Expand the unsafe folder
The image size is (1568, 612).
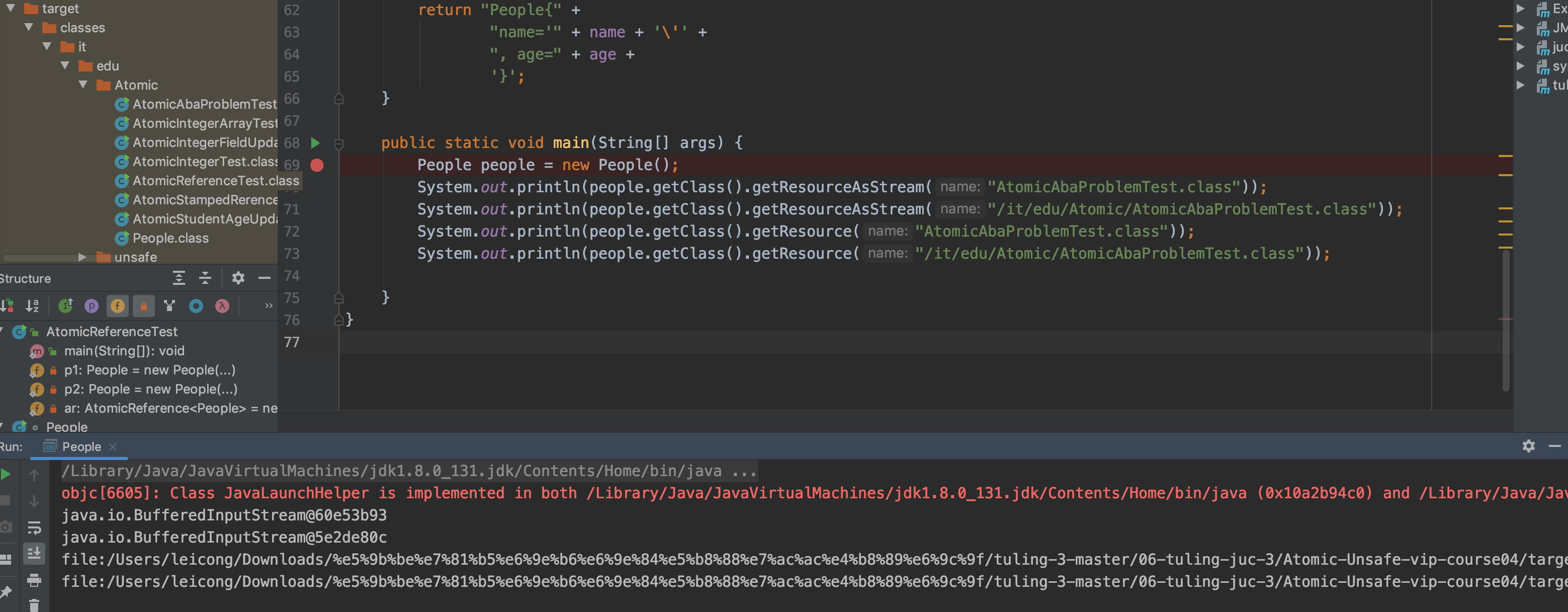click(82, 257)
